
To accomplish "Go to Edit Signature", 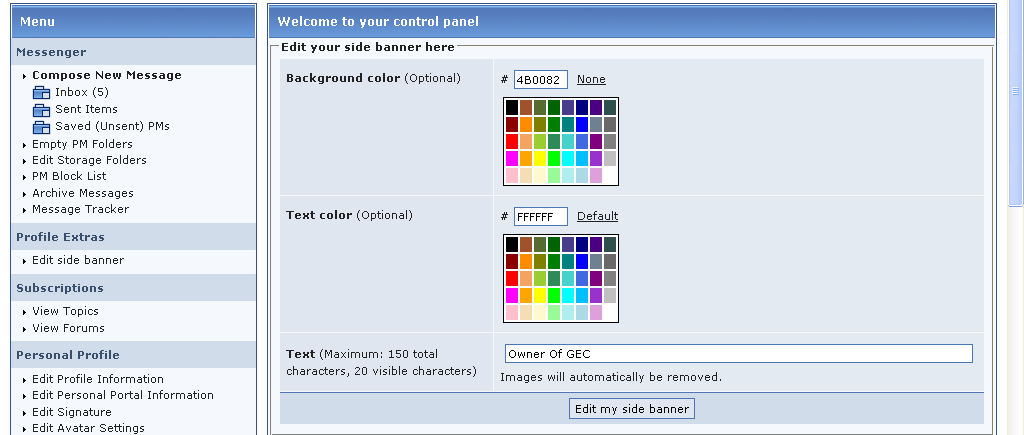I will (71, 412).
